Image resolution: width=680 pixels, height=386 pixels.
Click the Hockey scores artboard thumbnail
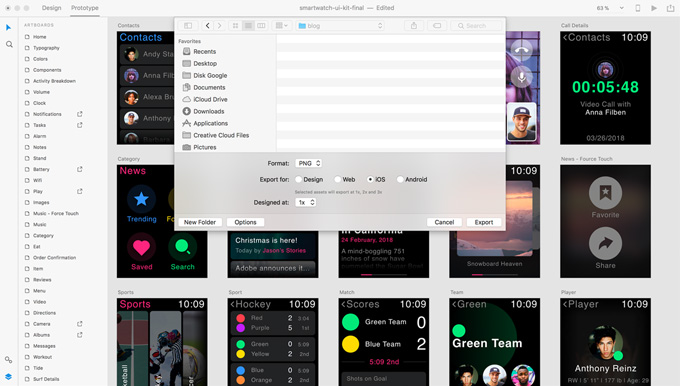pyautogui.click(x=273, y=342)
